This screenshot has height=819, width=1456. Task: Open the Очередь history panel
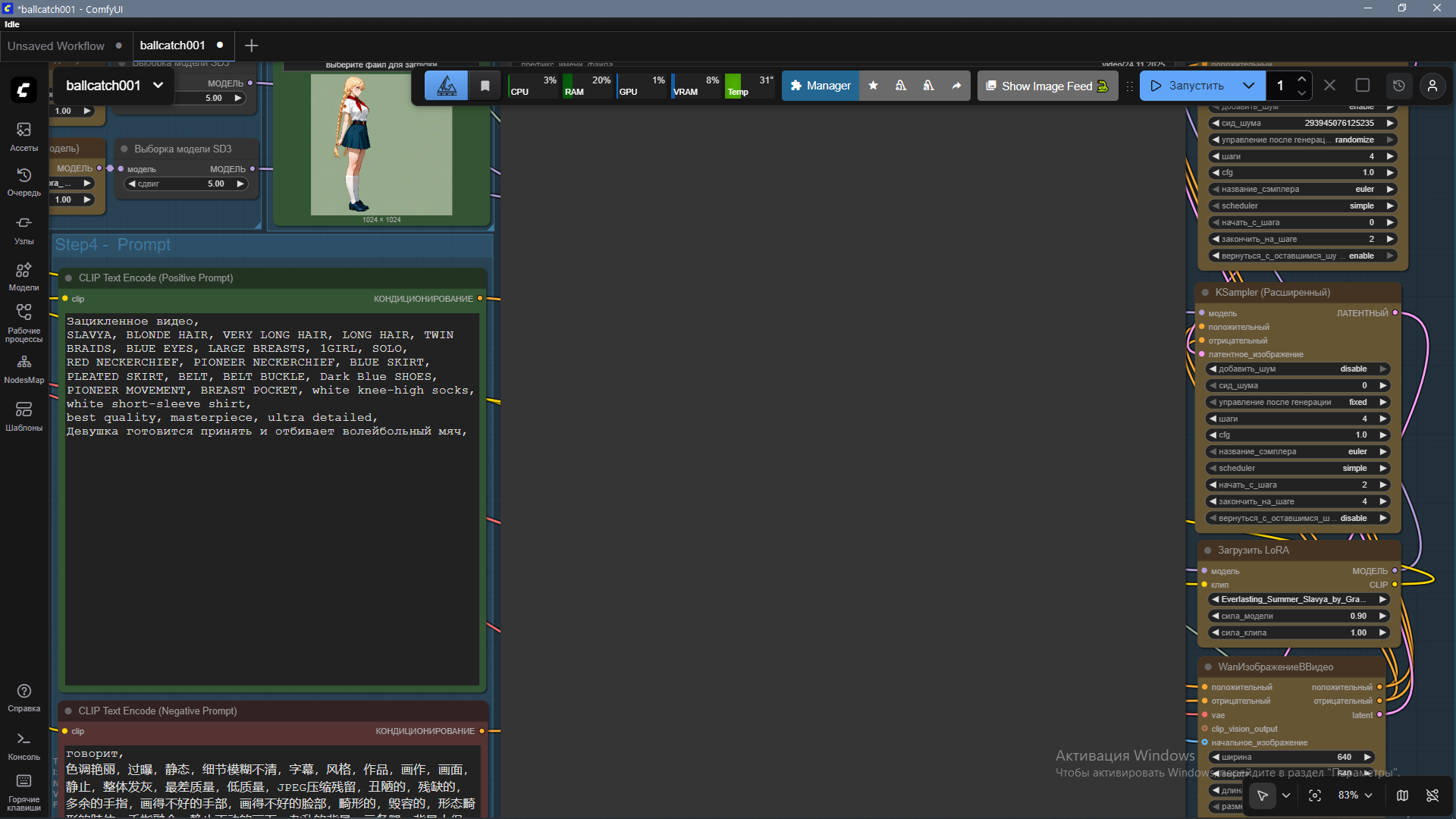[24, 181]
